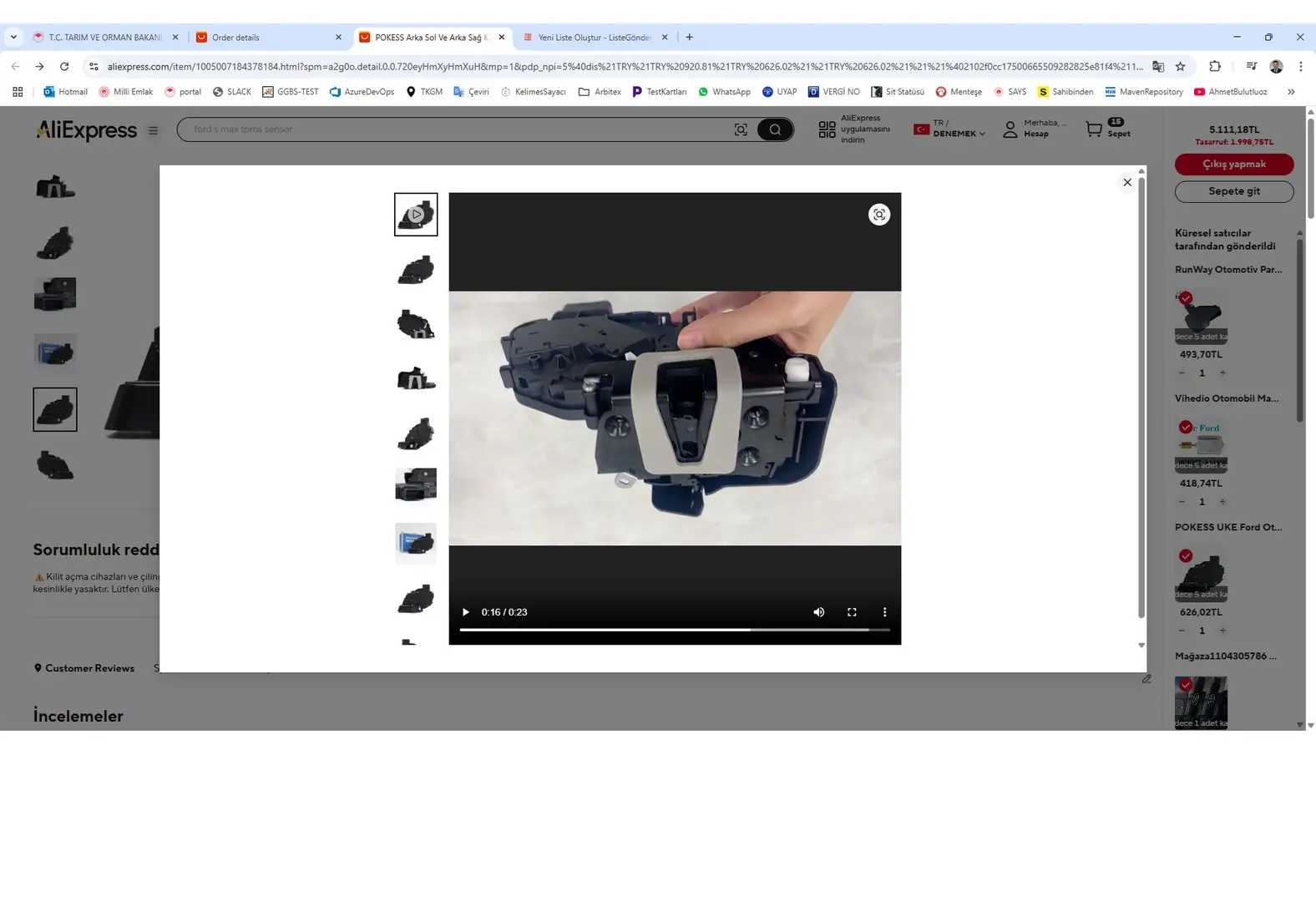Screen dimensions: 1316x902
Task: Enter video fullscreen mode
Action: click(x=852, y=612)
